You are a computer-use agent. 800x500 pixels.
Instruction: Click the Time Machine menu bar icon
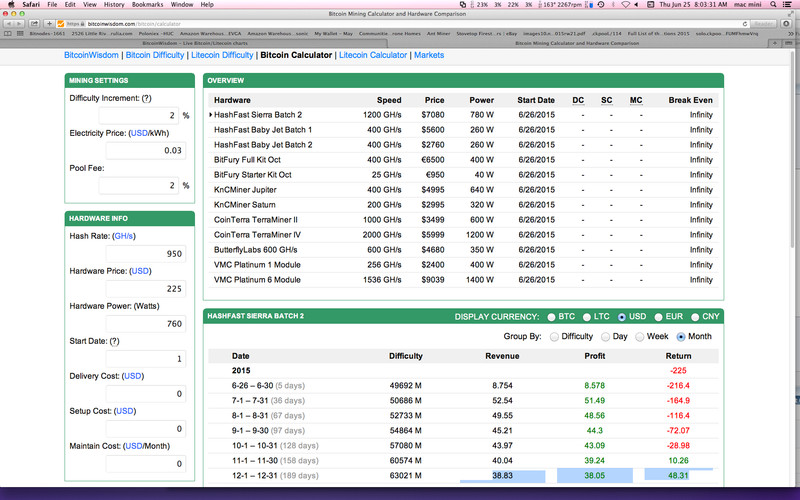[601, 4]
